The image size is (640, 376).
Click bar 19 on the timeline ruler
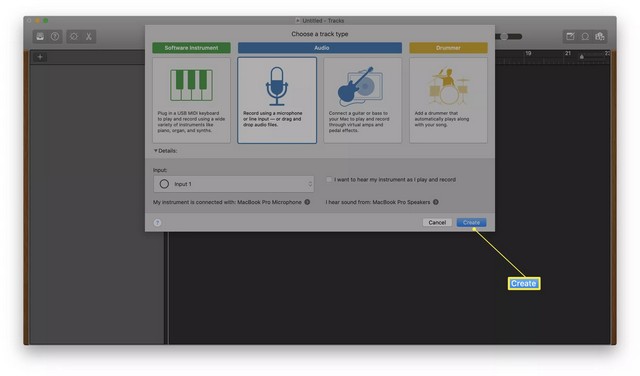point(528,53)
